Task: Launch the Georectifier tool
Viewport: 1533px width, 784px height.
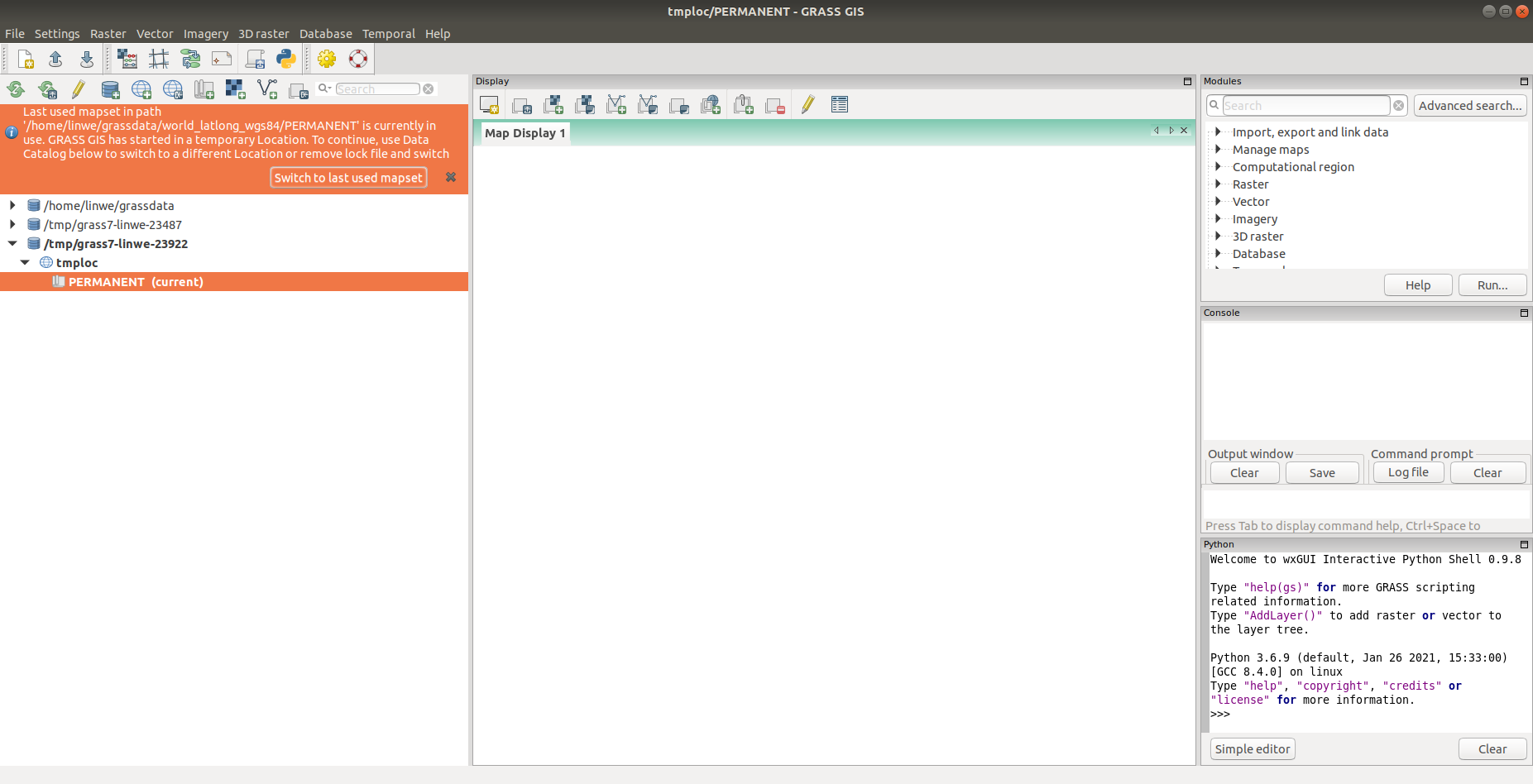Action: click(x=159, y=59)
